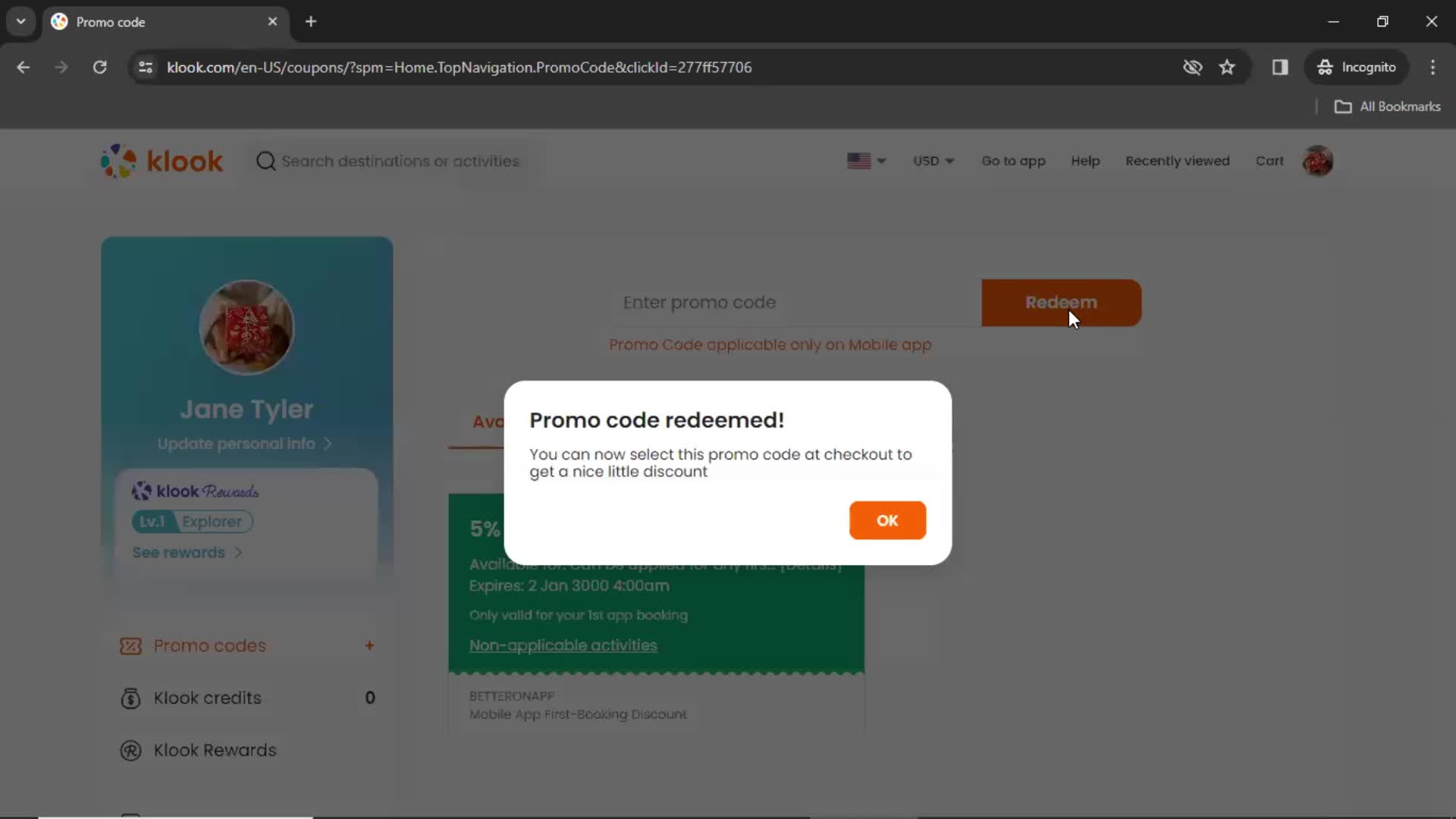Open the All Bookmarks folder
This screenshot has width=1456, height=819.
point(1387,107)
